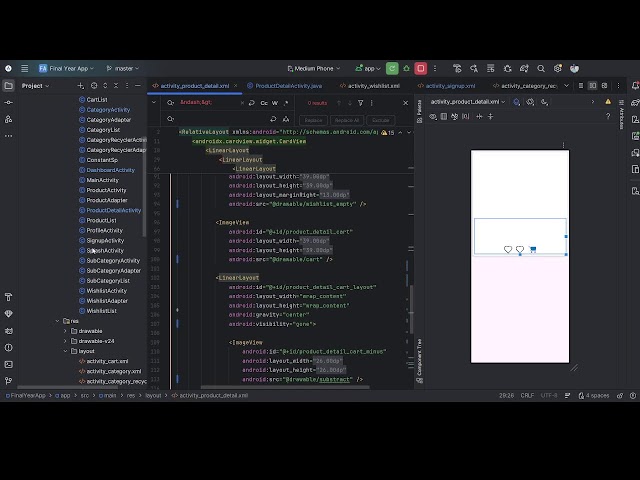Open activity_product_detail.xml preview file dropdown
This screenshot has height=480, width=640.
468,102
